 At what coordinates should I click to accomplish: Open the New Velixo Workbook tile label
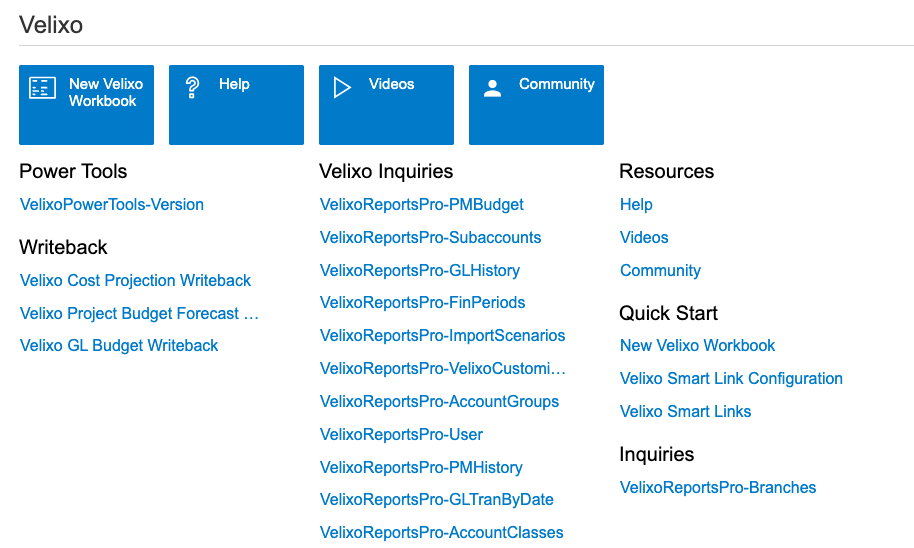tap(106, 92)
